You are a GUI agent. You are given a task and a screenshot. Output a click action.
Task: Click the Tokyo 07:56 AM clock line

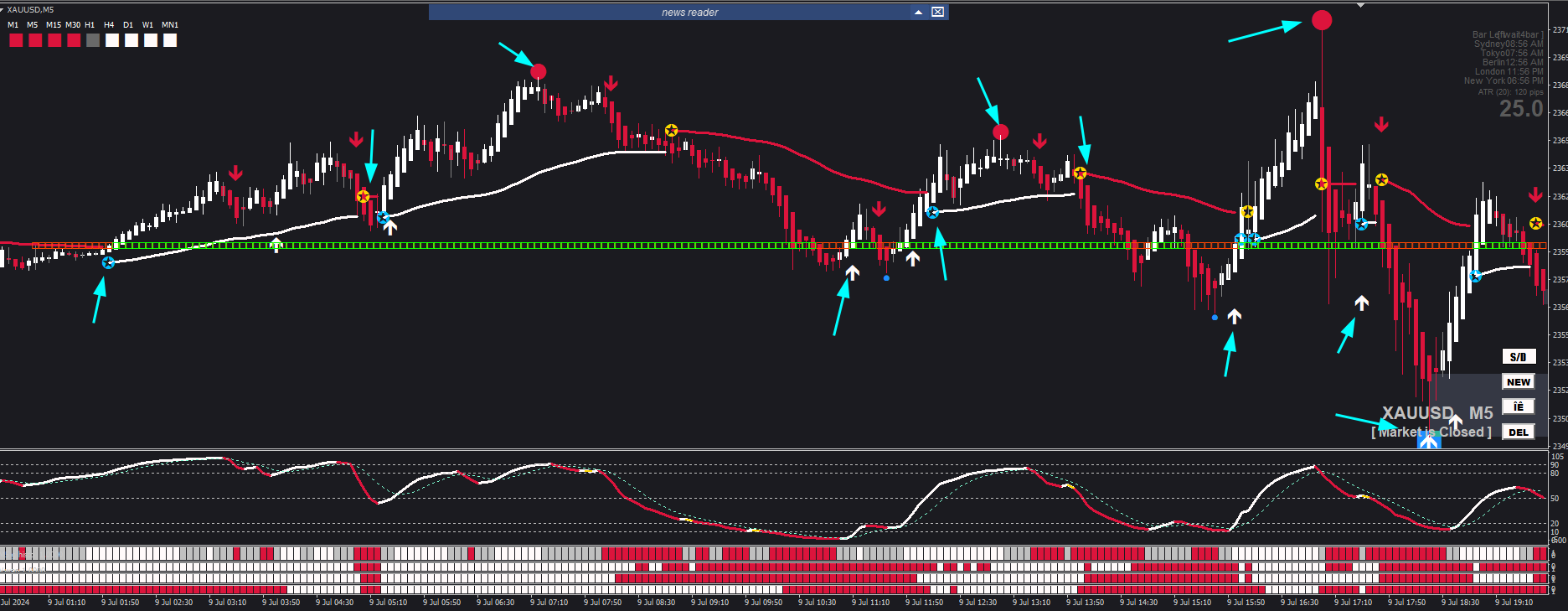pyautogui.click(x=1512, y=53)
